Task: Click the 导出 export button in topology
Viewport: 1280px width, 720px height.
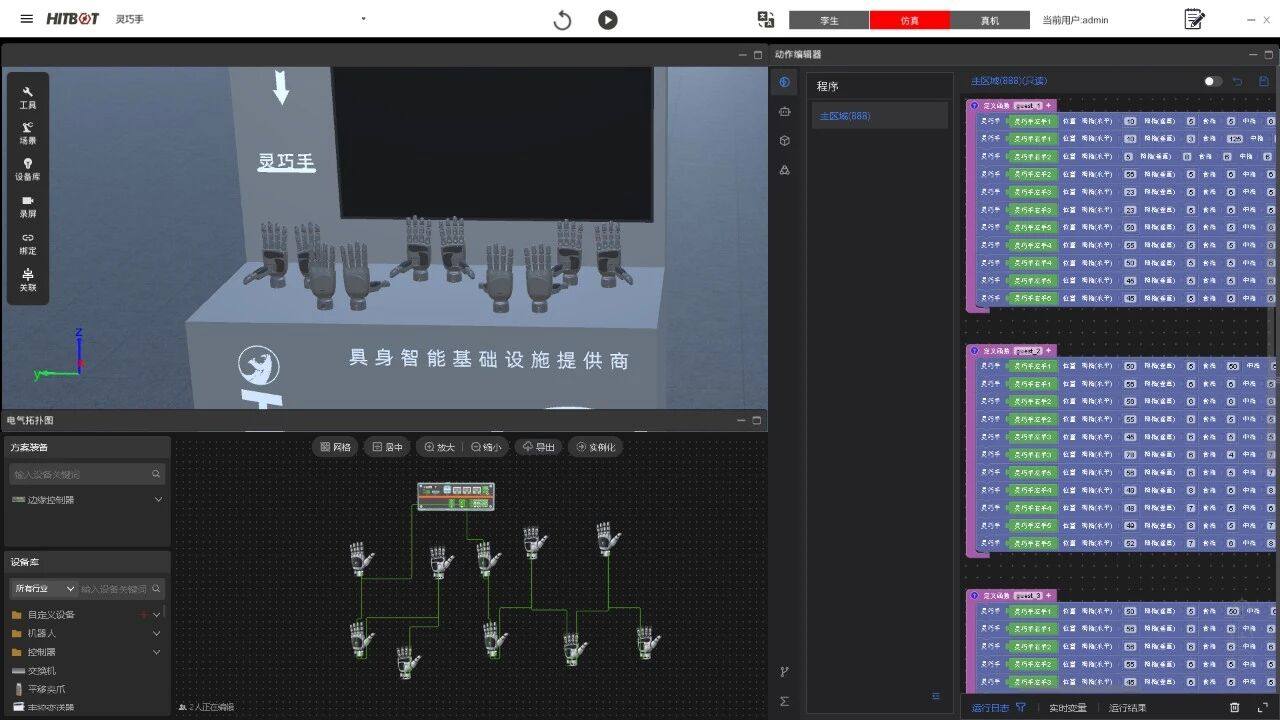Action: tap(538, 447)
